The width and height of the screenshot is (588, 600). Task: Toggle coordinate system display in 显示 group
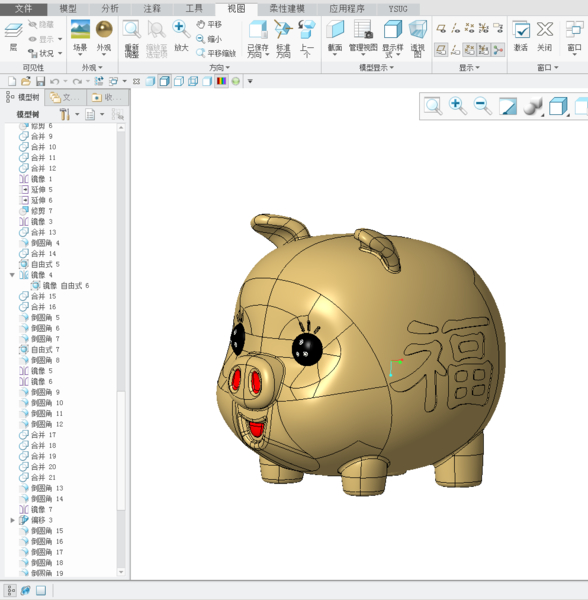(x=484, y=28)
